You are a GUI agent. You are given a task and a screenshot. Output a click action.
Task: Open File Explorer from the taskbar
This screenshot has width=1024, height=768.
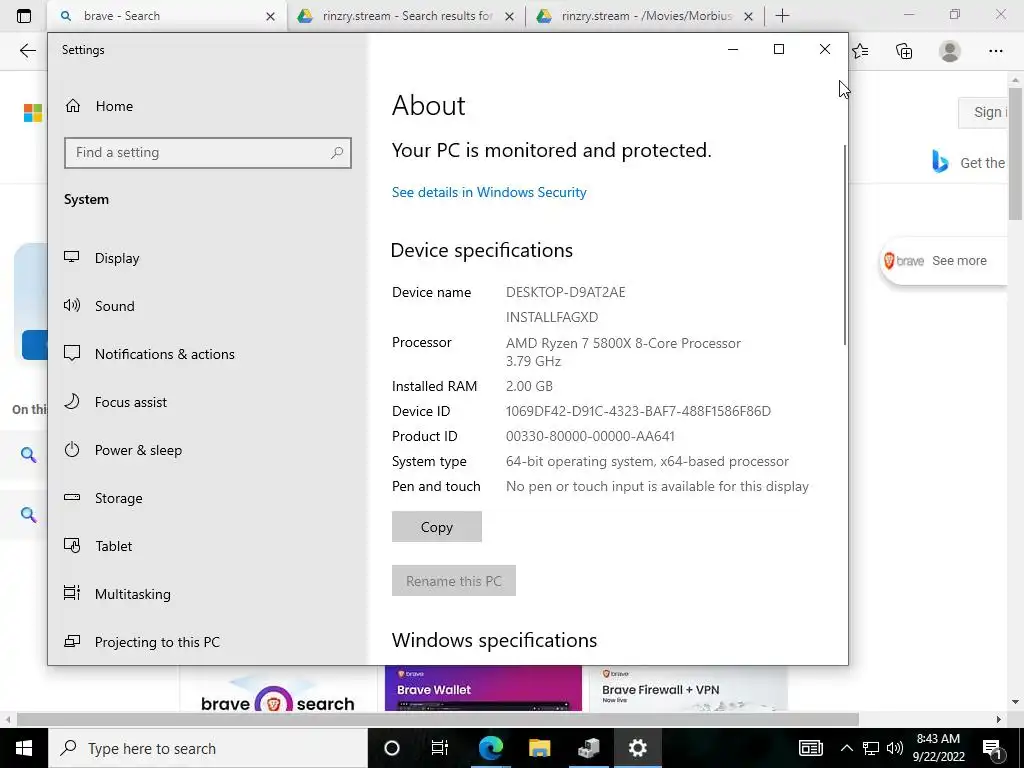(x=539, y=748)
